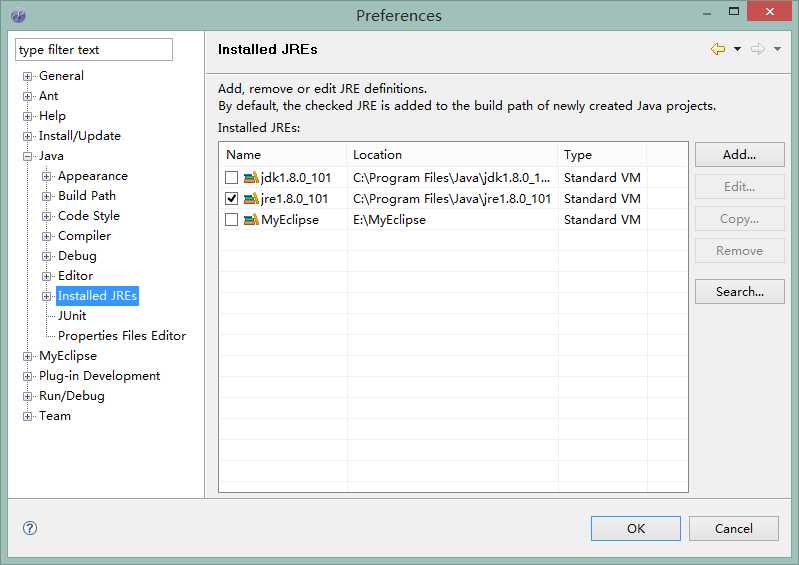Click the MyEclipse JRE library icon
The height and width of the screenshot is (565, 799).
click(251, 220)
